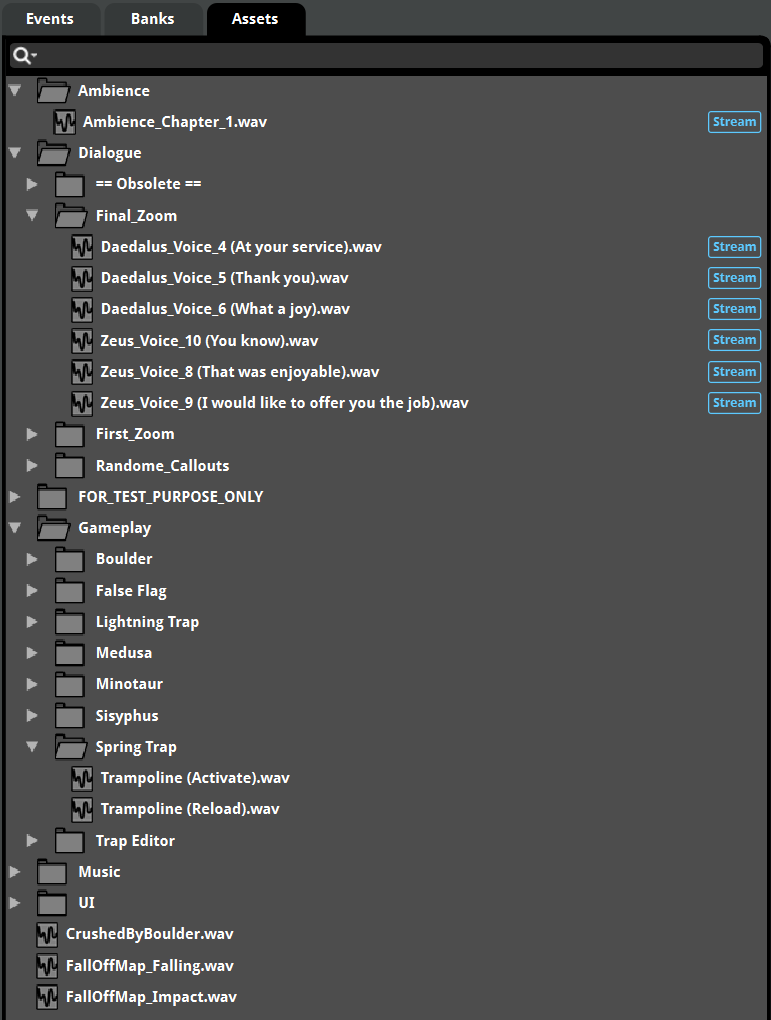Expand the FOR_TEST_PURPOSE_ONLY folder arrow
Image resolution: width=771 pixels, height=1020 pixels.
tap(15, 496)
